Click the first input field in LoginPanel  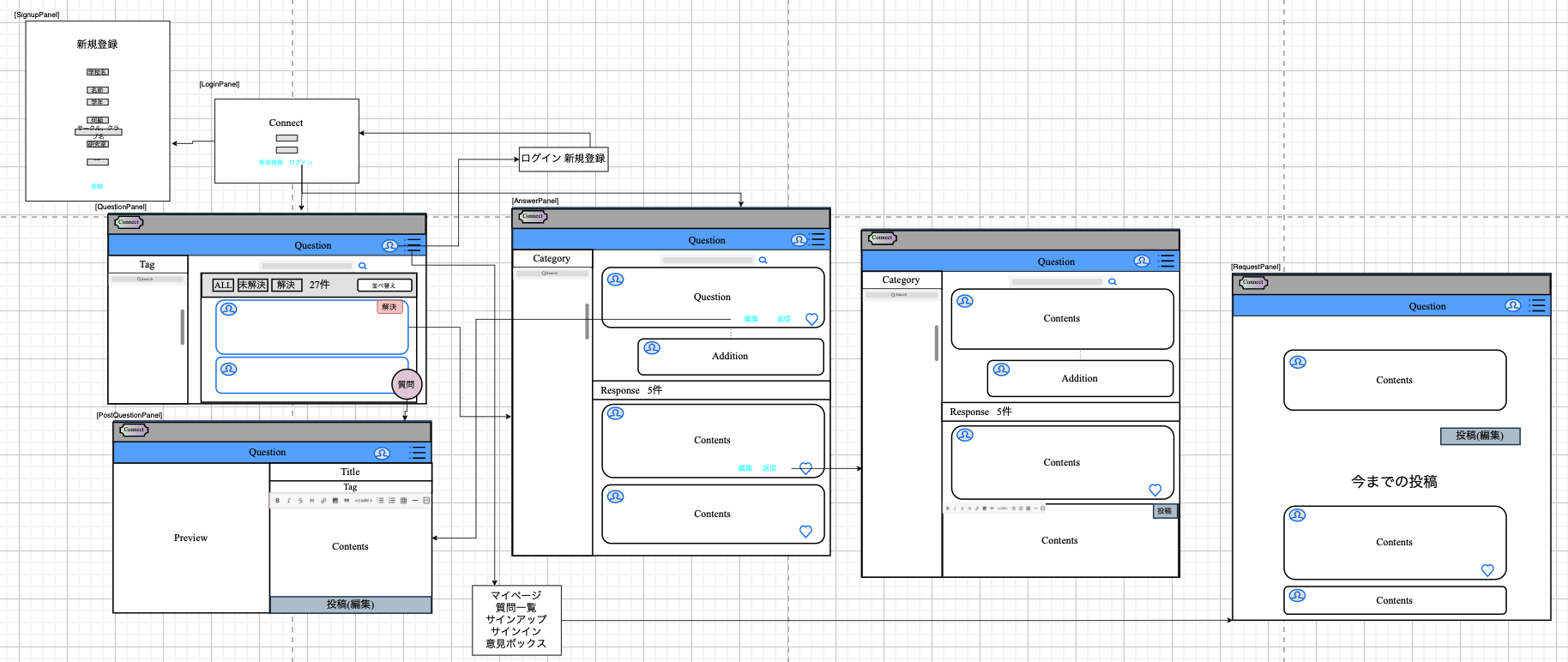point(286,138)
